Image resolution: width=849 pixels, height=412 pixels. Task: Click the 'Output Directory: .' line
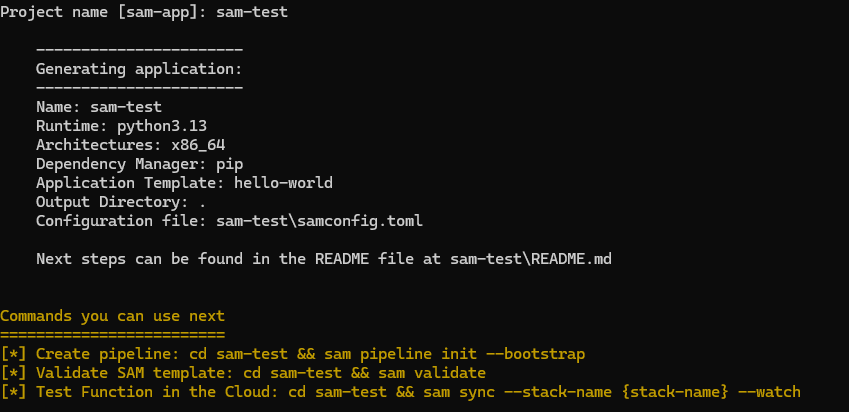(121, 202)
